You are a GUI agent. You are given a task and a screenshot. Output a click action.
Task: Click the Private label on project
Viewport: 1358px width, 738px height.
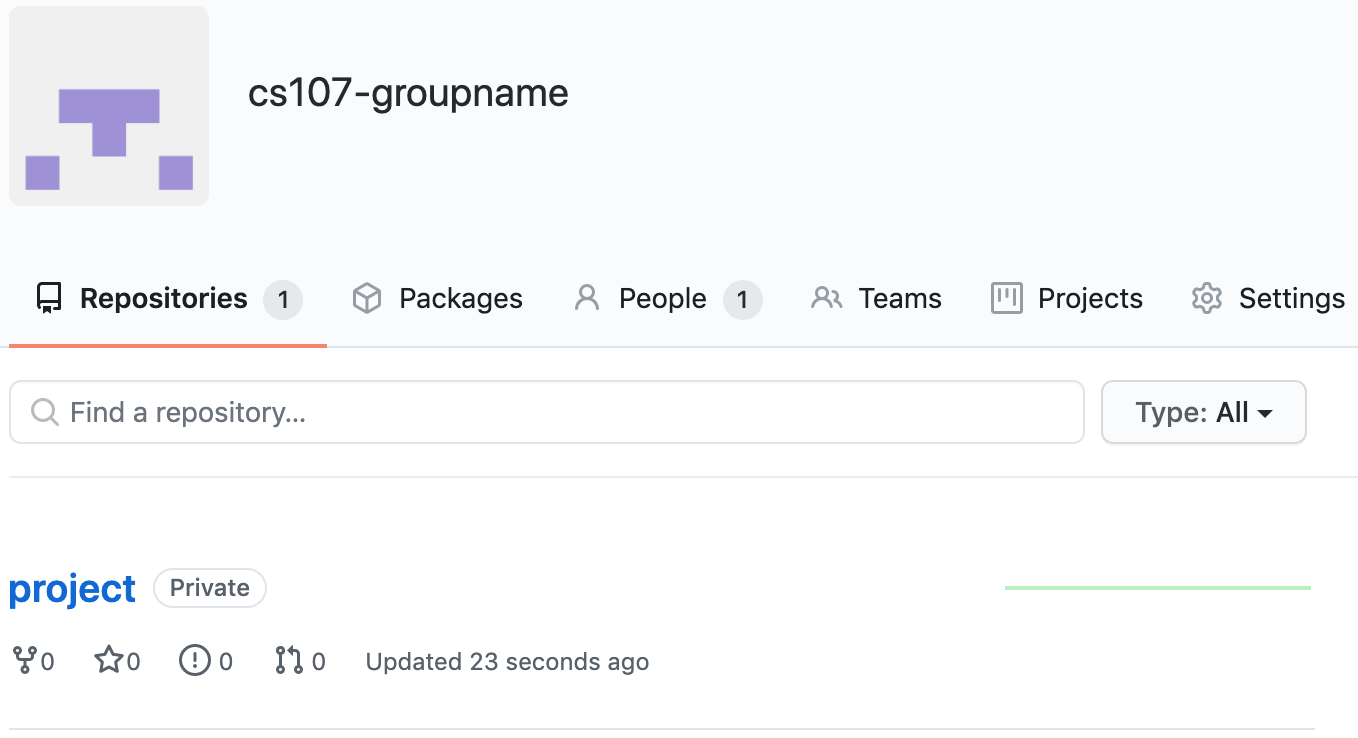tap(210, 588)
